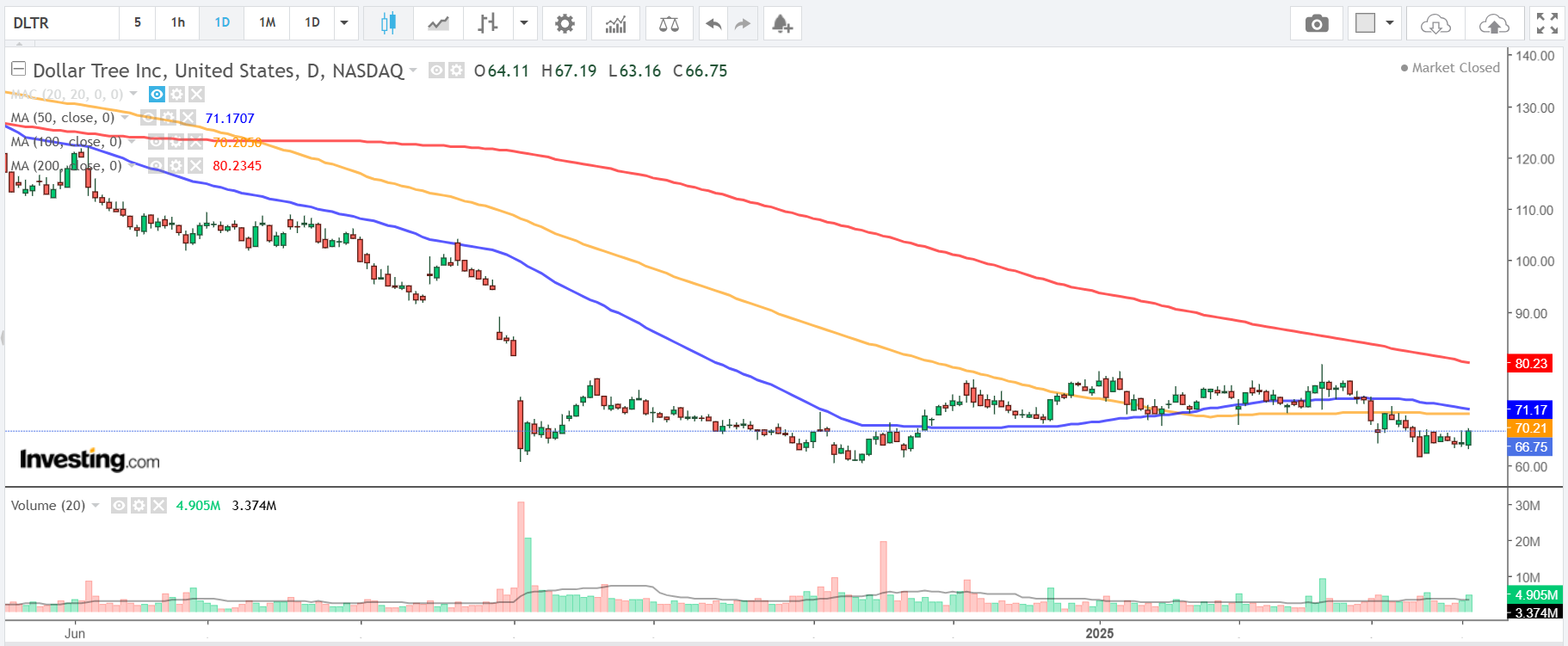The image size is (1568, 646).
Task: Open settings gear for Volume (20)
Action: coord(139,506)
